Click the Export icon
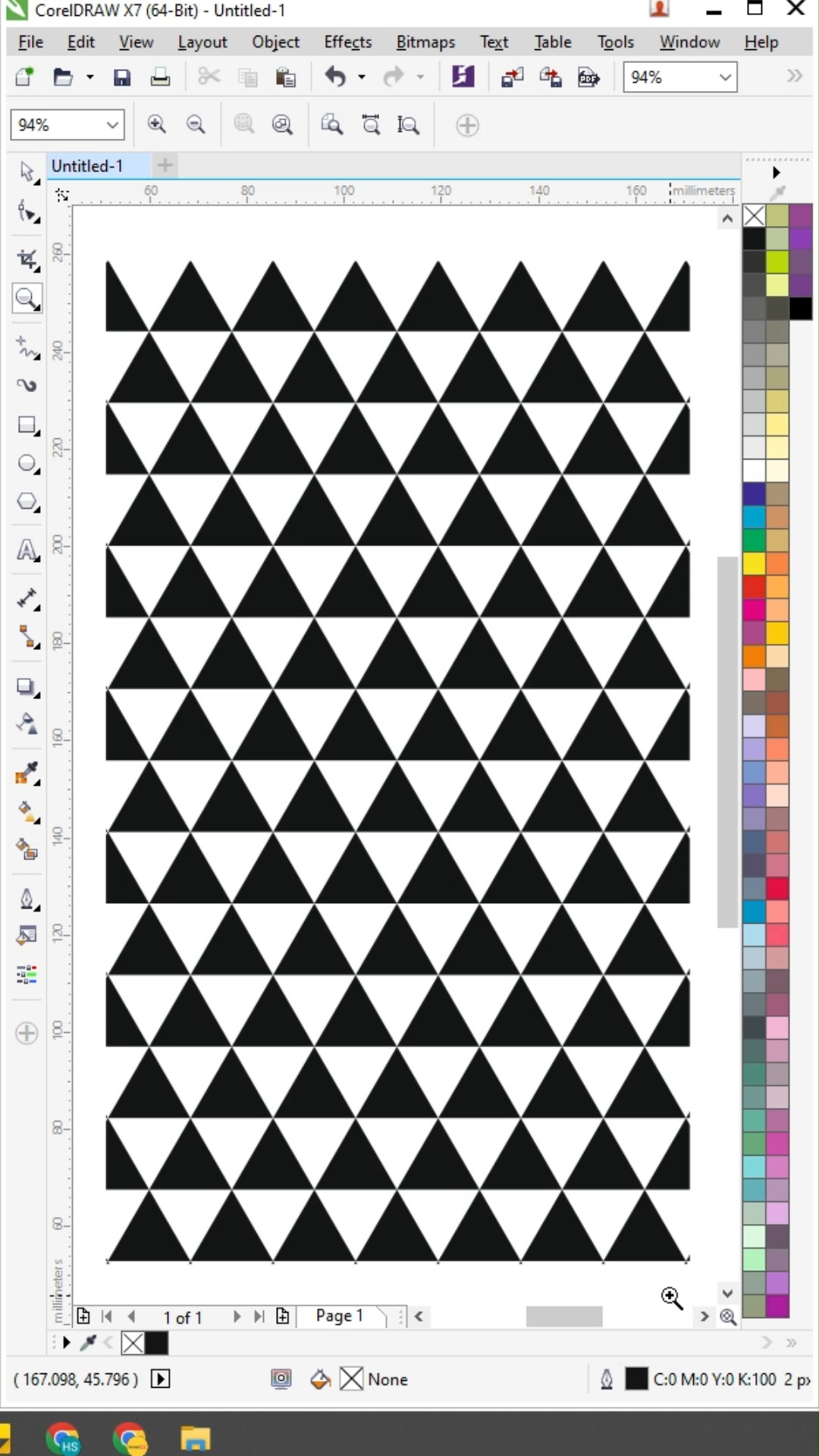819x1456 pixels. [551, 77]
